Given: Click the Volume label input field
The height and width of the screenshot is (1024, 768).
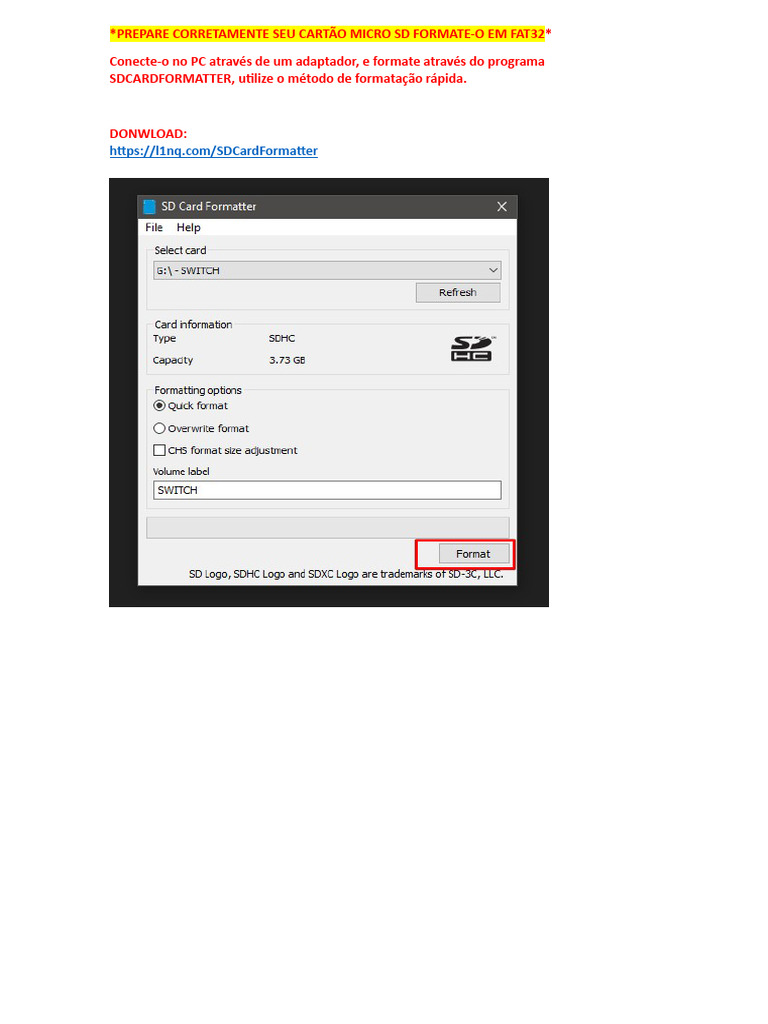Looking at the screenshot, I should [x=327, y=490].
